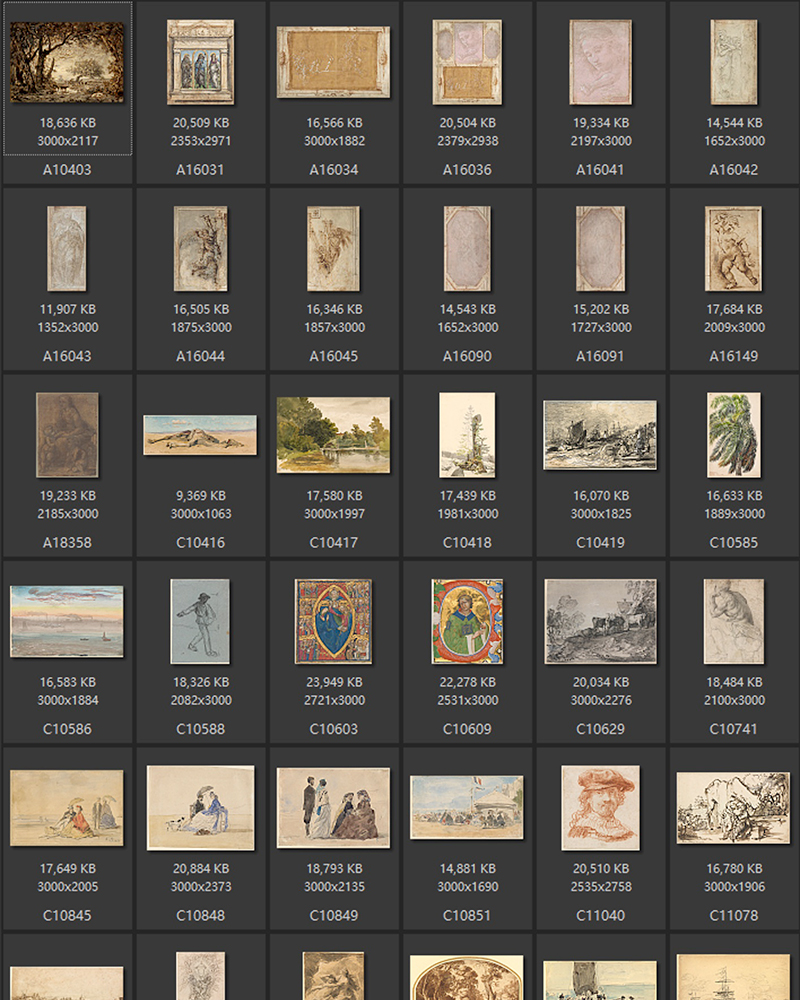Viewport: 800px width, 1000px height.
Task: Select the A18358 brown seated figure sketch
Action: 67,435
